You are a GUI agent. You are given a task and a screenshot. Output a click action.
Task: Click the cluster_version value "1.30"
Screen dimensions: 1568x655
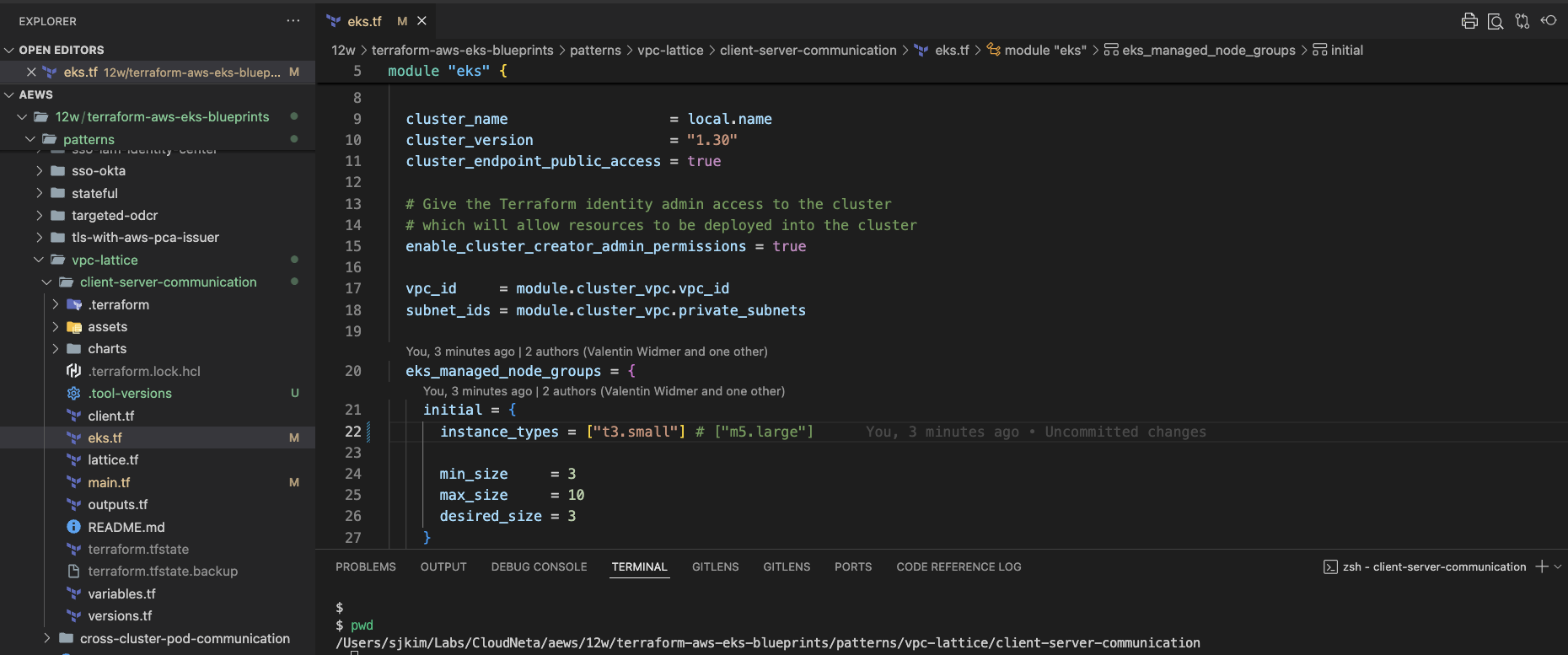(x=712, y=140)
